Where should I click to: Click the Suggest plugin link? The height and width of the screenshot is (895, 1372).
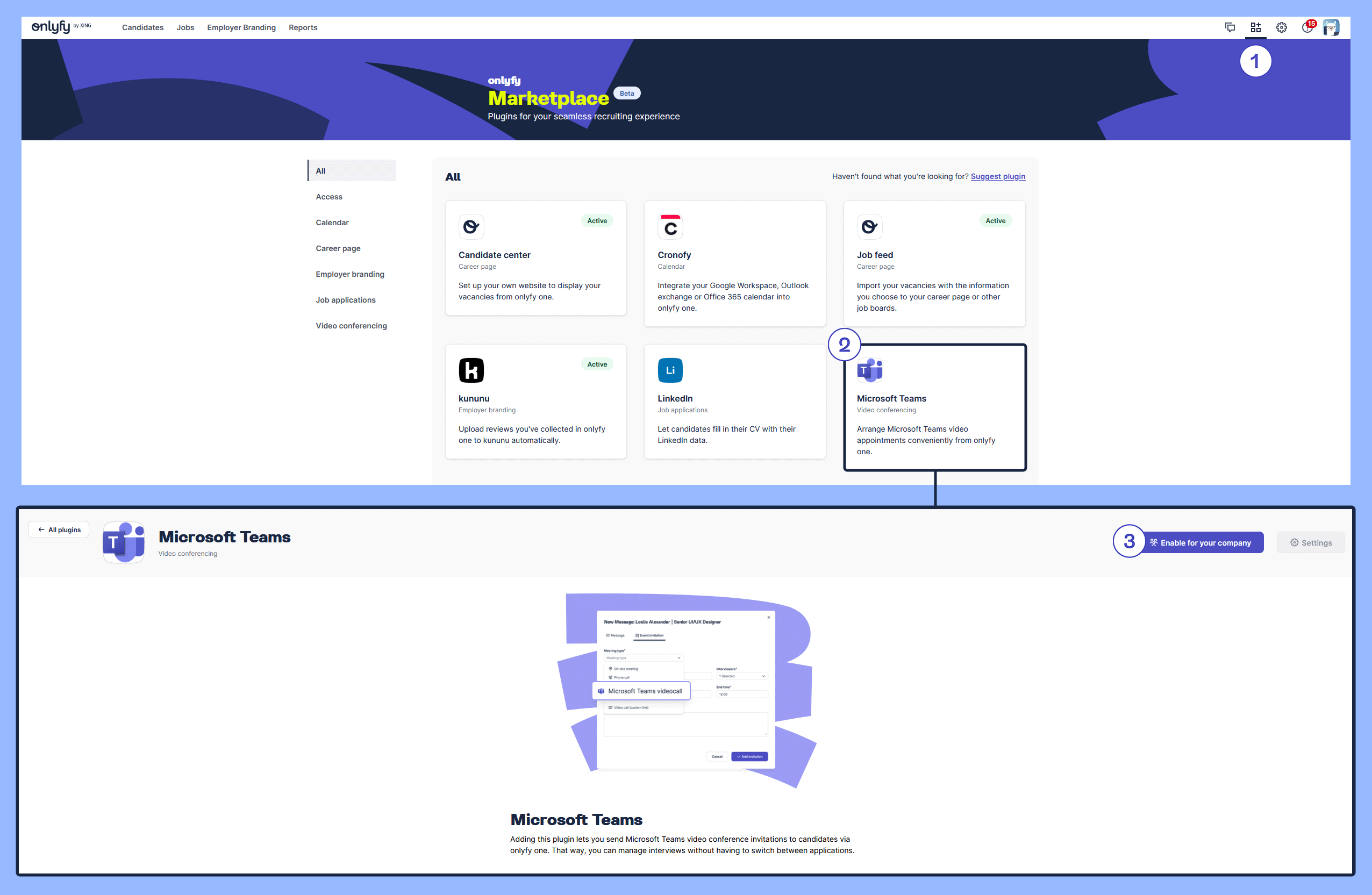998,176
